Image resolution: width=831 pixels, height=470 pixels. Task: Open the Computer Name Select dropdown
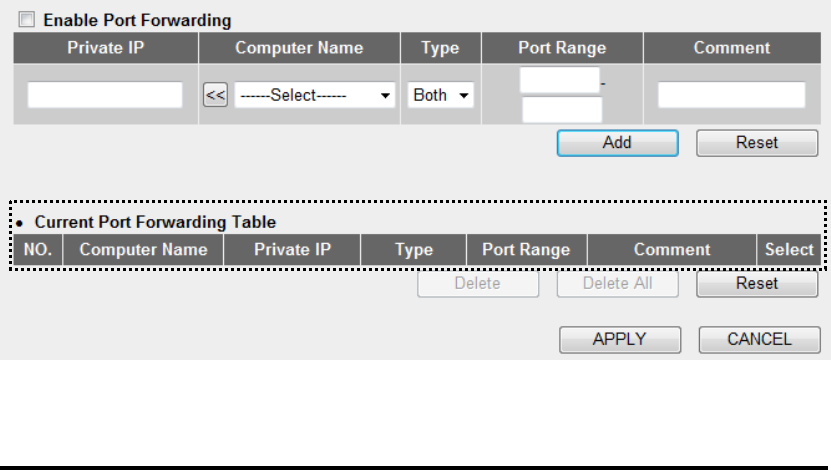[315, 95]
